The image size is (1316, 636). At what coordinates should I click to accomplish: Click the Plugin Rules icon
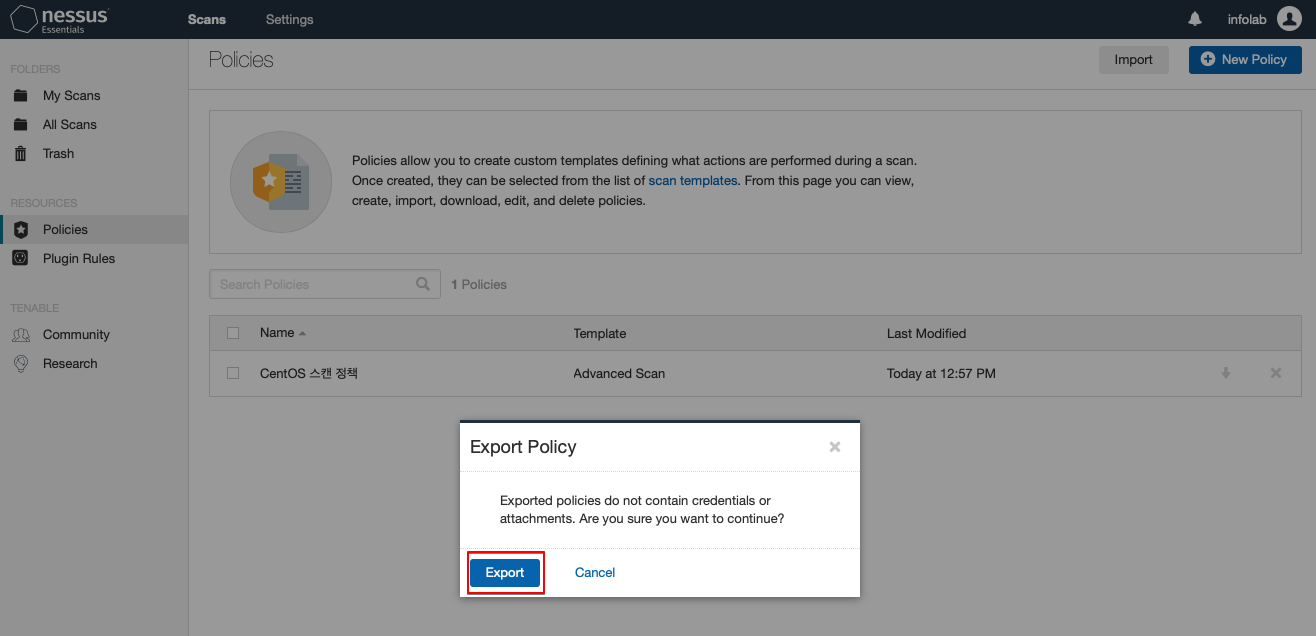21,259
